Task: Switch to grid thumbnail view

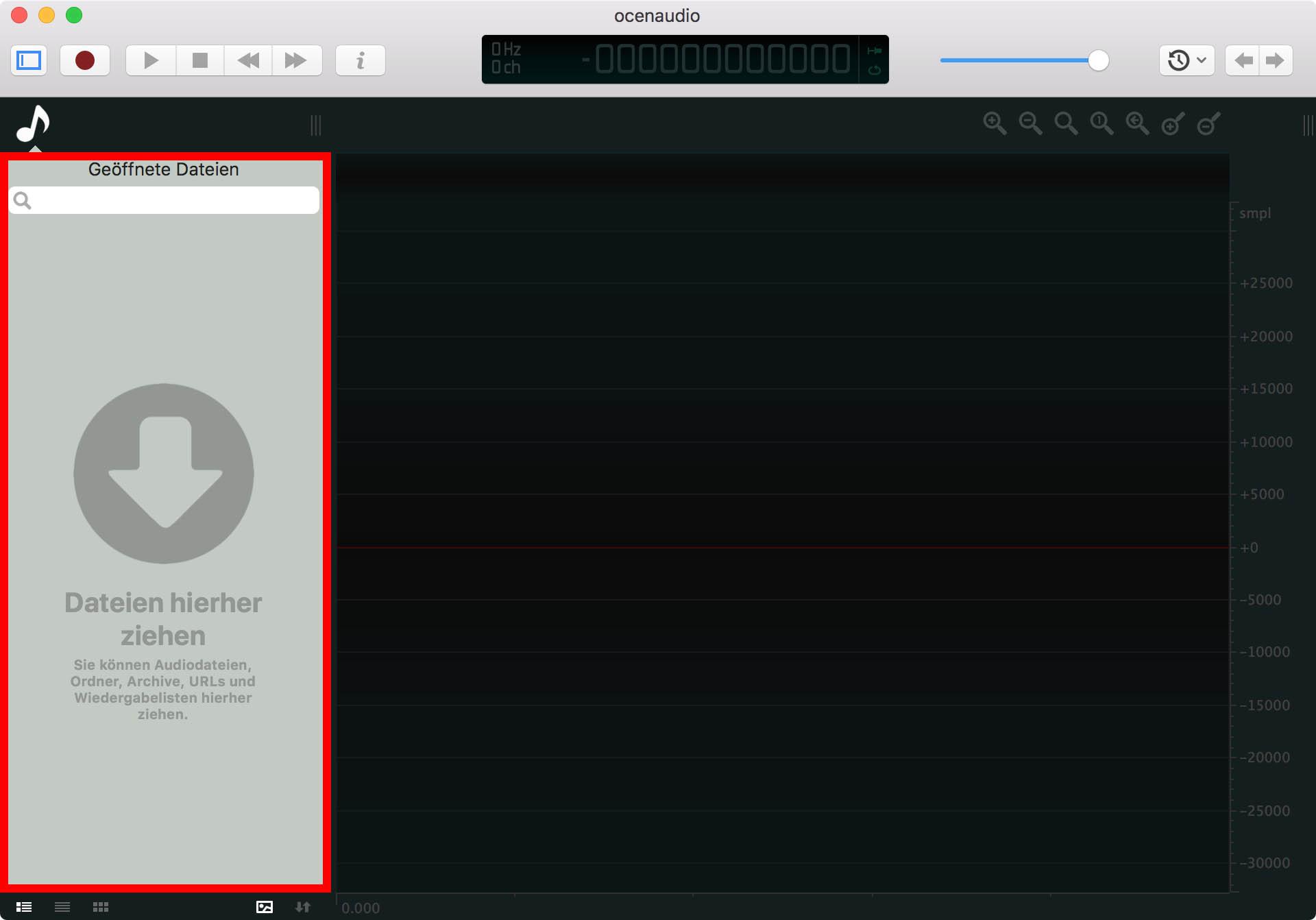Action: tap(101, 907)
